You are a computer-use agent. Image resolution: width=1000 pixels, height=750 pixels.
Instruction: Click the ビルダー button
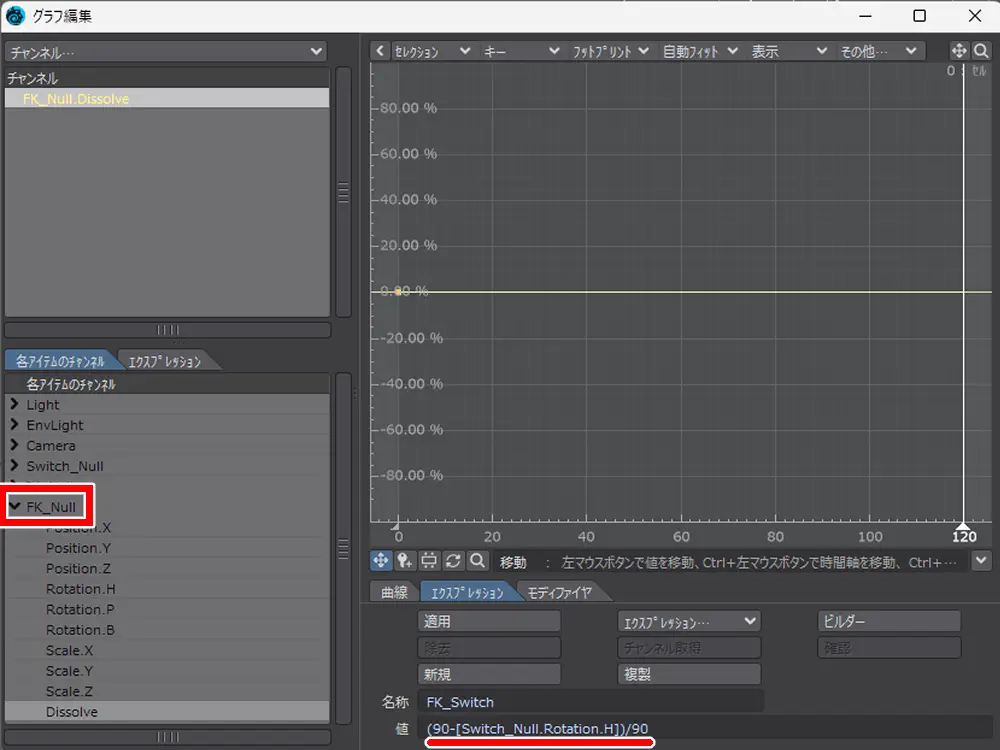pyautogui.click(x=889, y=621)
